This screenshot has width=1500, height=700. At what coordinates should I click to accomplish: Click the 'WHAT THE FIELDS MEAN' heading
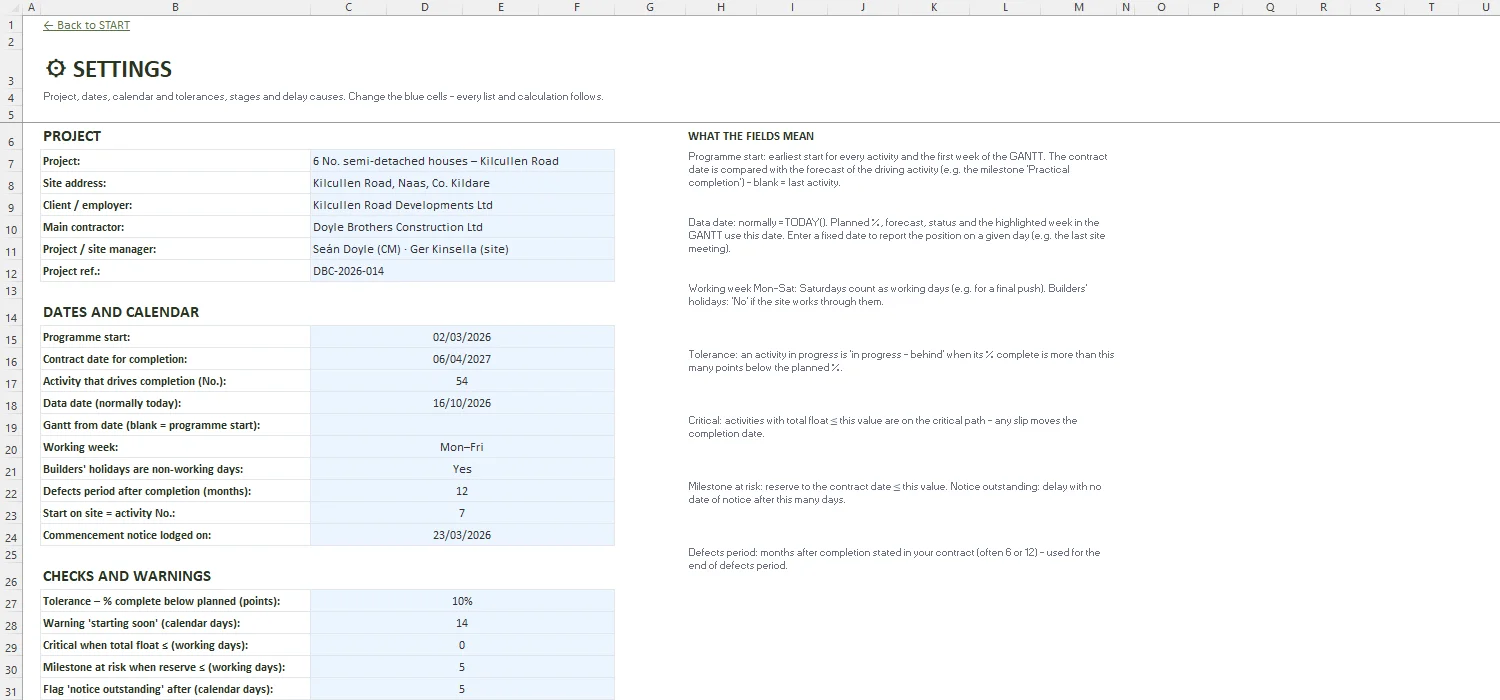pos(751,136)
